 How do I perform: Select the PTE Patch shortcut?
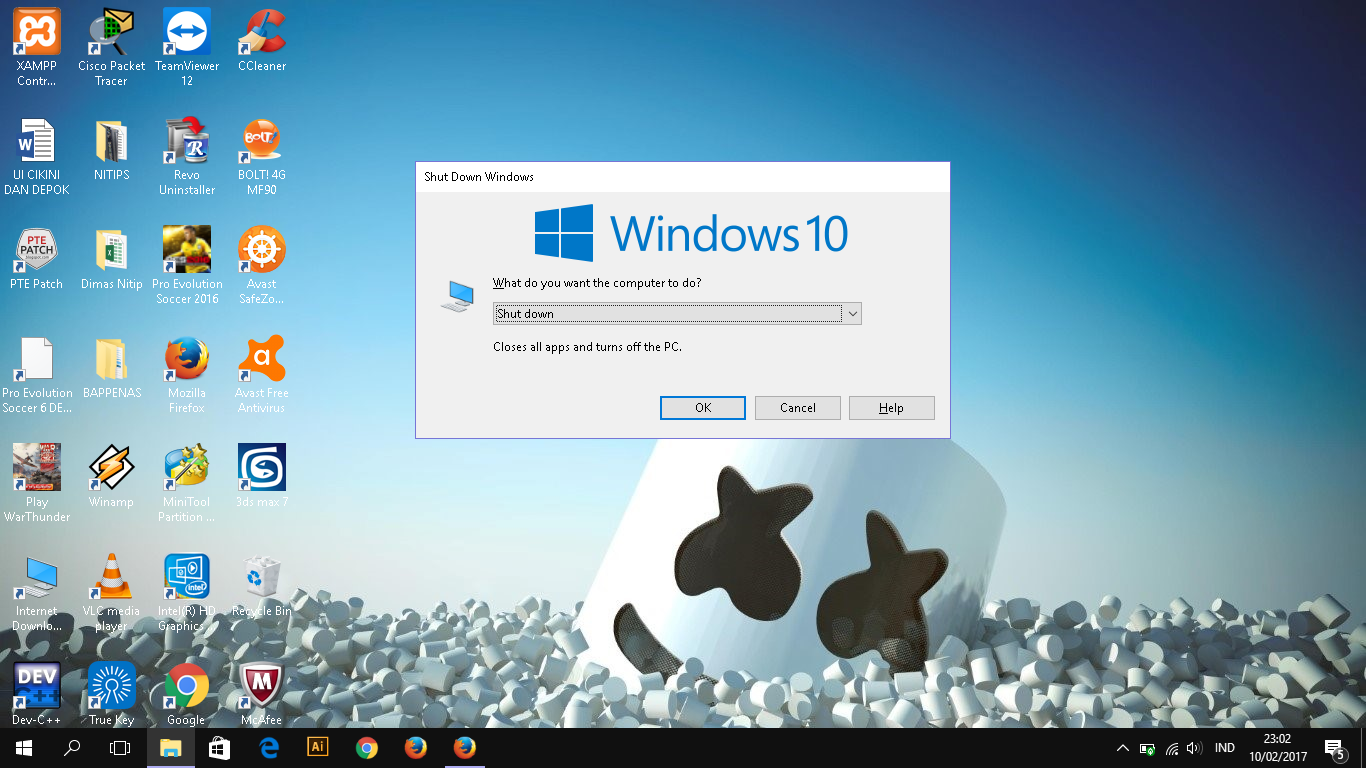37,259
